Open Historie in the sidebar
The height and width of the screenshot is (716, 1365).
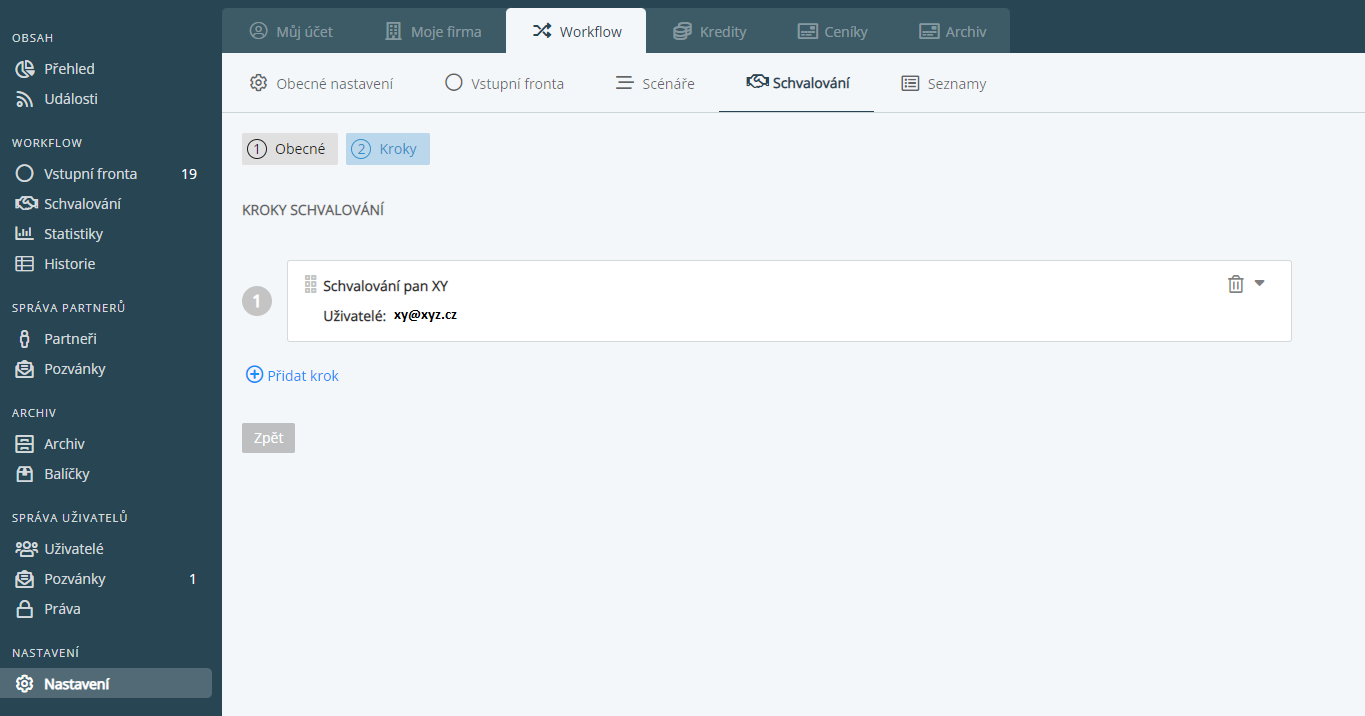point(69,264)
